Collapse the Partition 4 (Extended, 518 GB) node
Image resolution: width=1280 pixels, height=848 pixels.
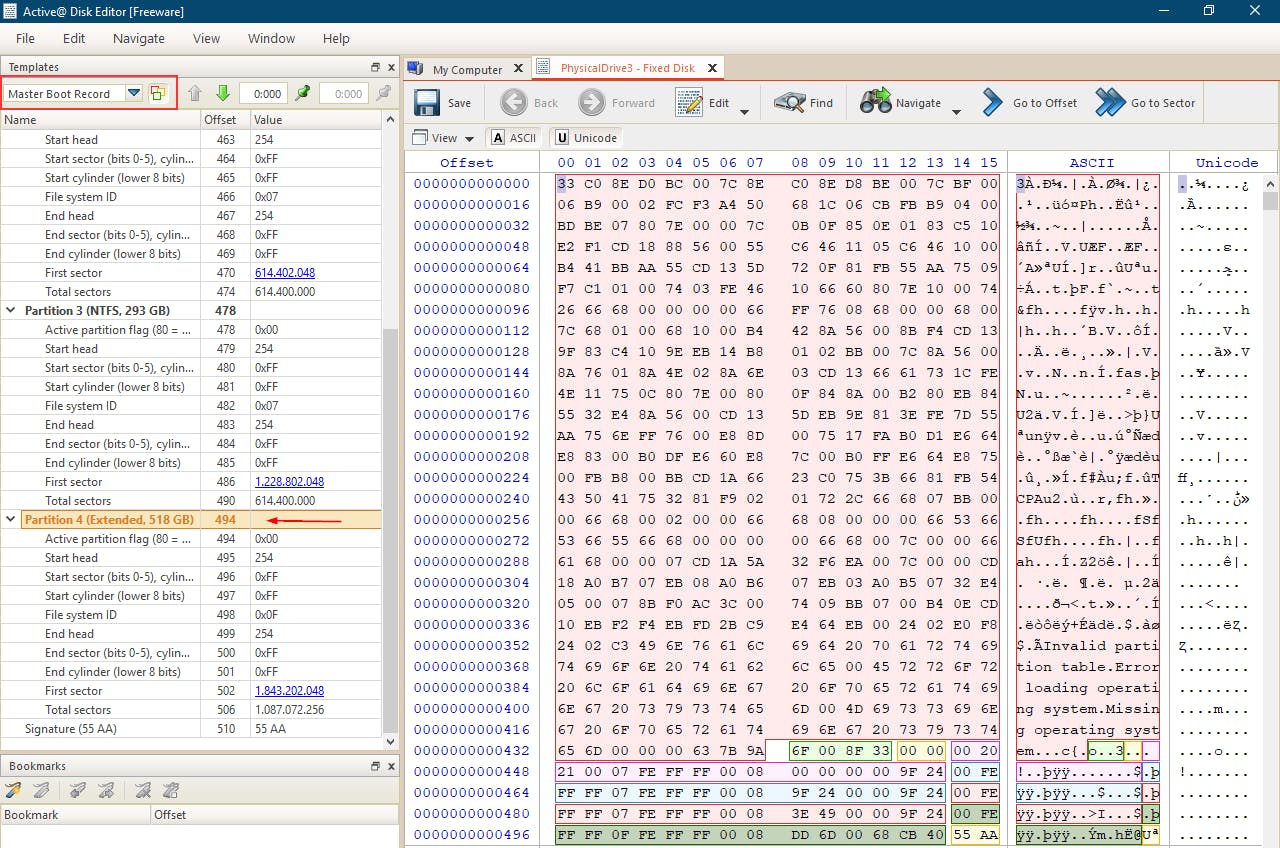point(11,520)
